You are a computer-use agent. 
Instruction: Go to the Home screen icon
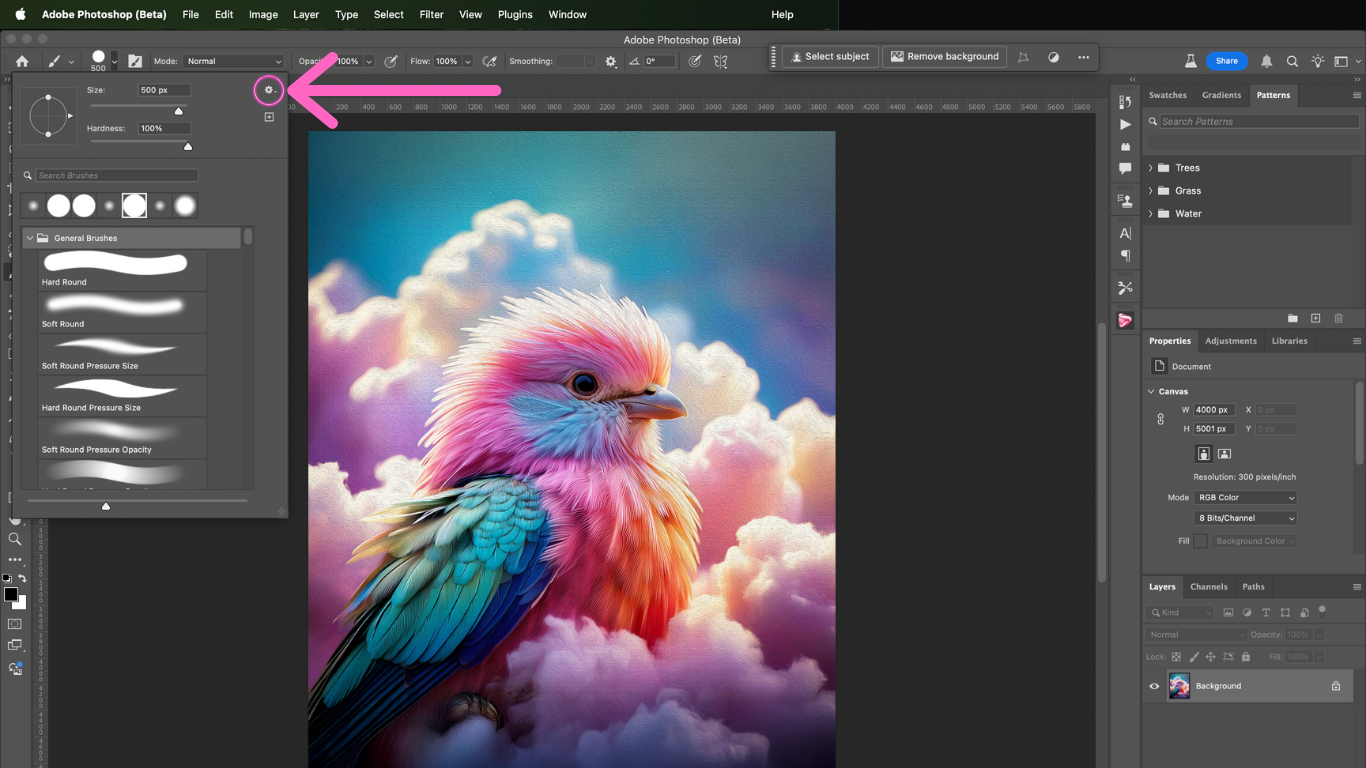tap(22, 61)
